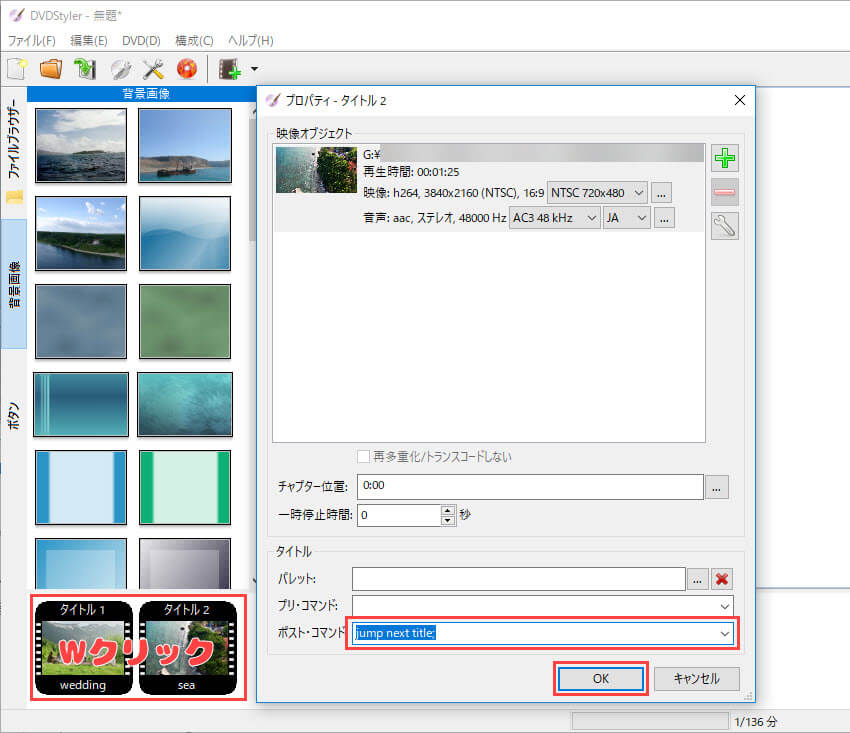
Task: Open the ファイル(F) menu
Action: pyautogui.click(x=32, y=41)
